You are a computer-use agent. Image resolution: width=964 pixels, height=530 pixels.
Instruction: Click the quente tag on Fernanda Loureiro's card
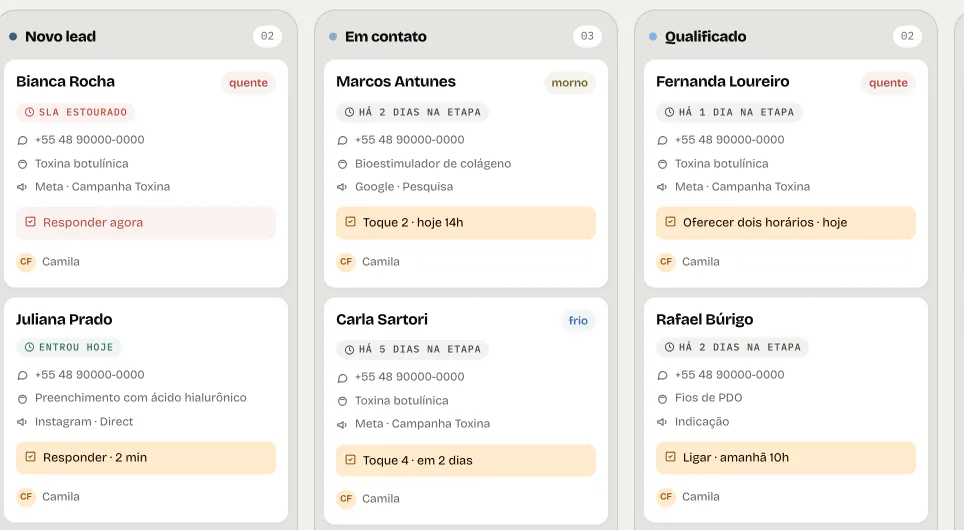(888, 82)
